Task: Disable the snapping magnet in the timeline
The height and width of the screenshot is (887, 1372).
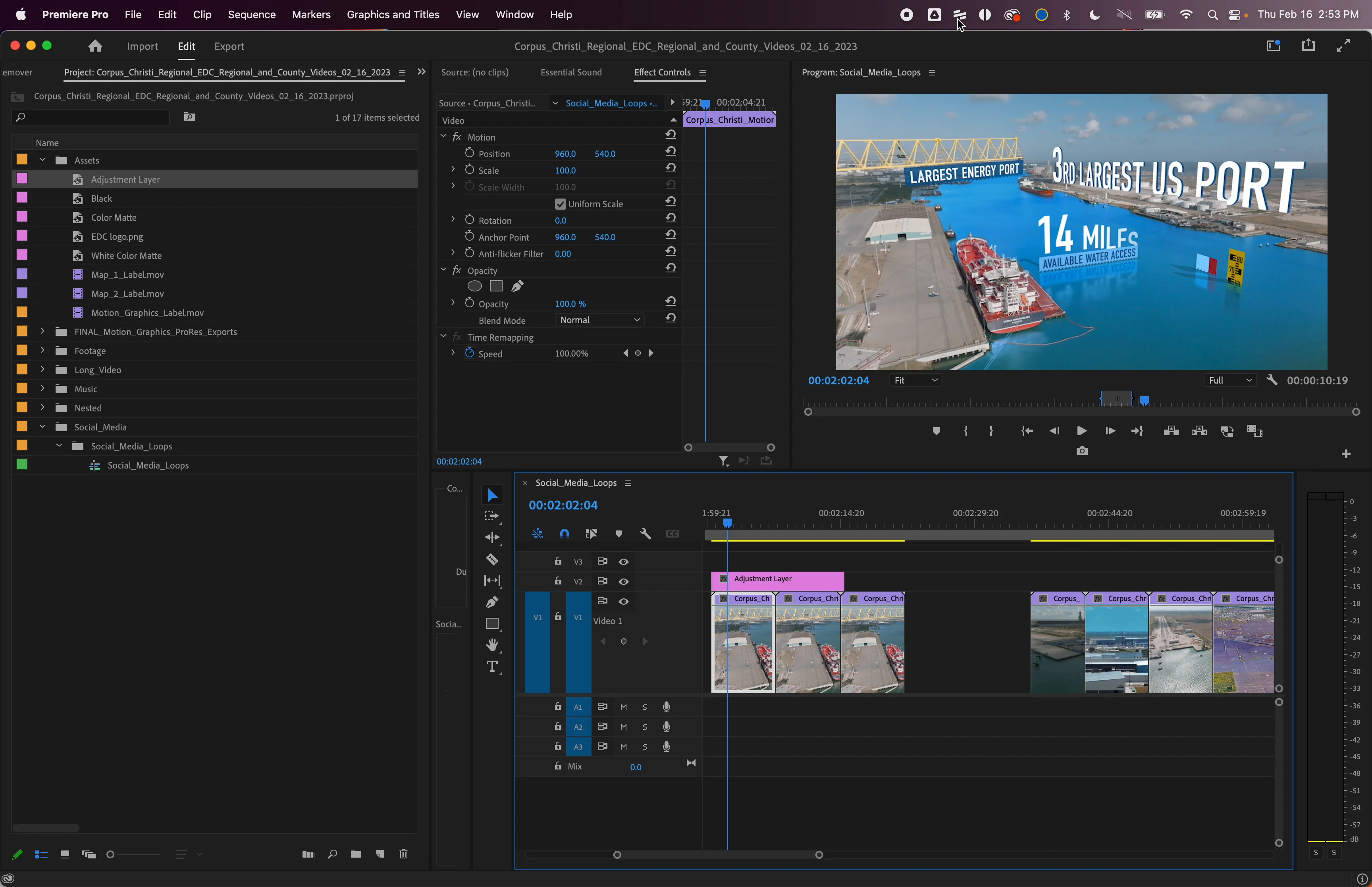Action: (x=564, y=533)
